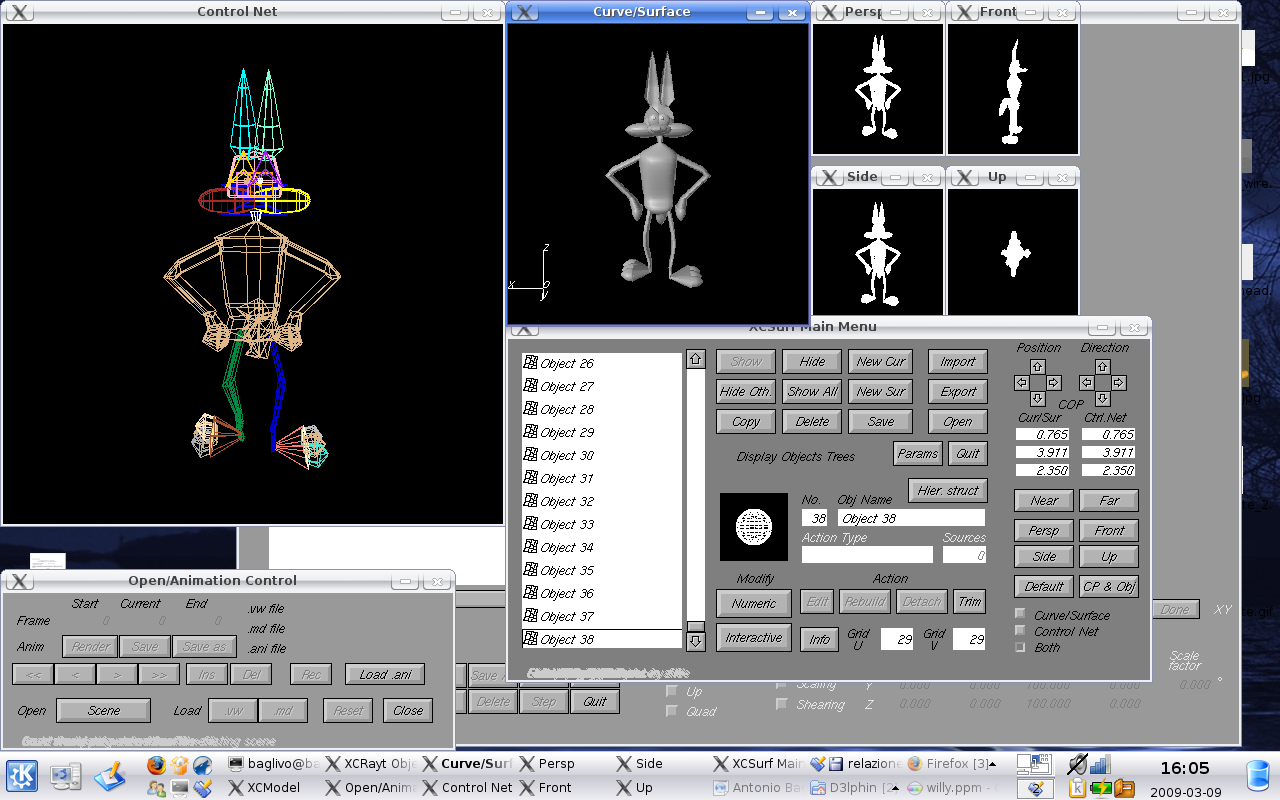Click Position down arrow in XCSurf menu
Viewport: 1280px width, 800px height.
pyautogui.click(x=1037, y=398)
